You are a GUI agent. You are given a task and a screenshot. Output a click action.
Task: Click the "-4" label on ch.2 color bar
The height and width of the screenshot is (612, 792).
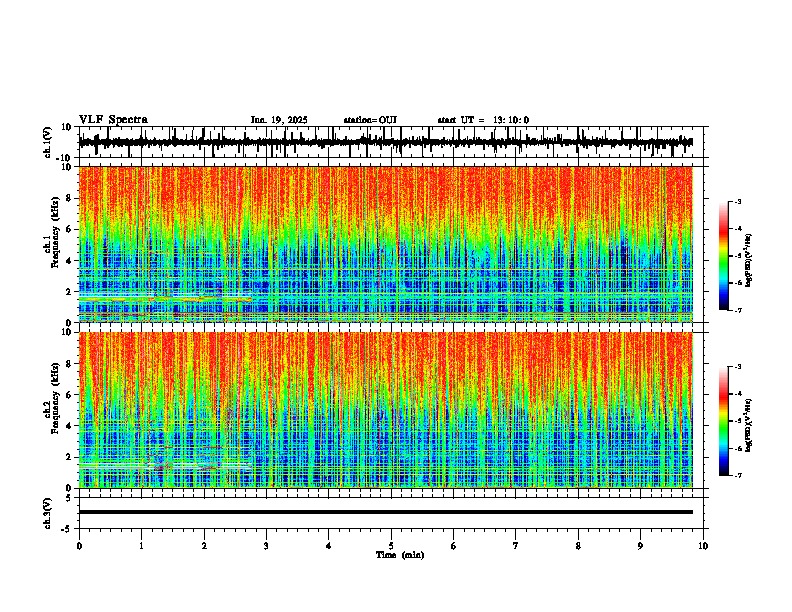pyautogui.click(x=737, y=394)
